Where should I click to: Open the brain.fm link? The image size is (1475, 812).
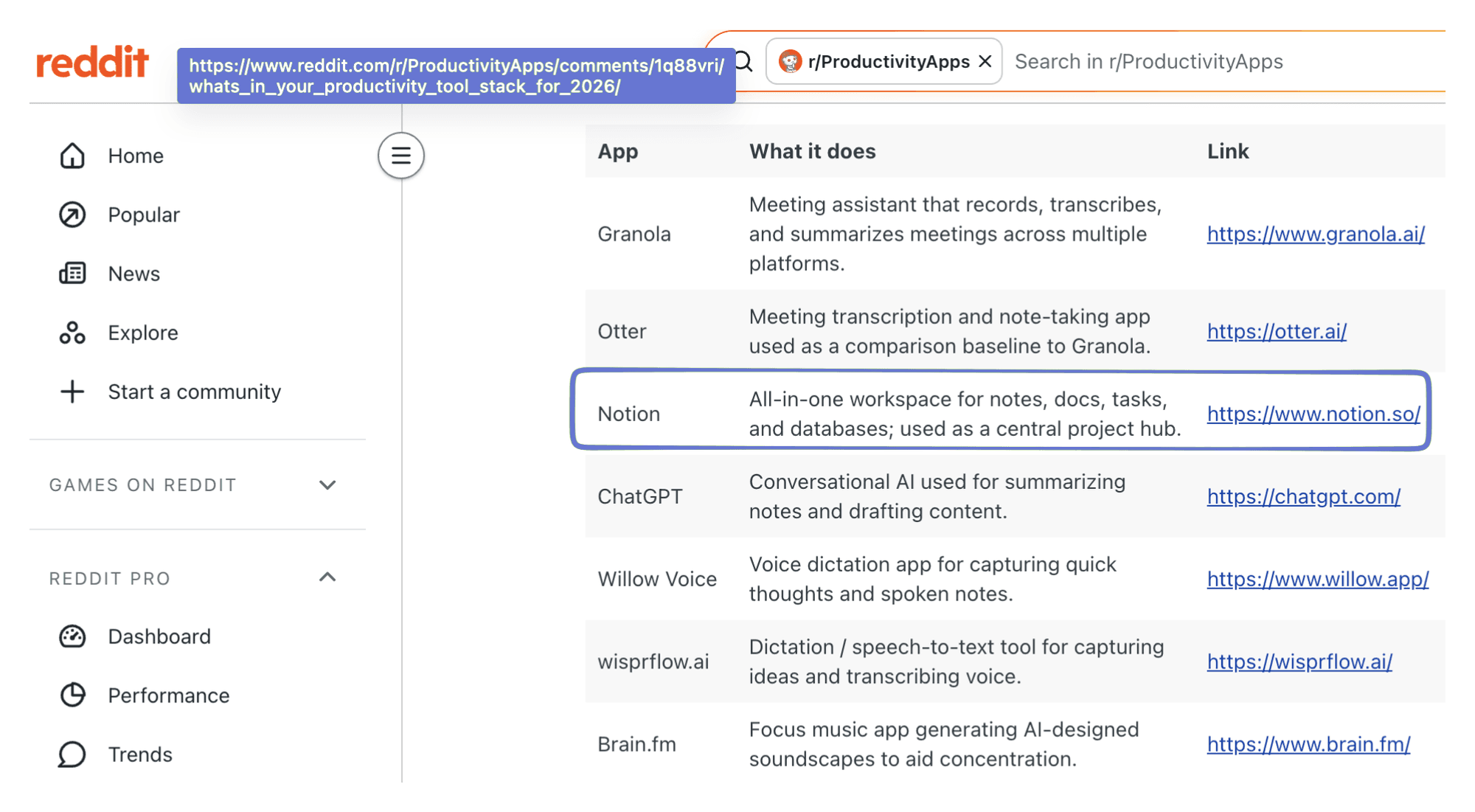pyautogui.click(x=1308, y=744)
